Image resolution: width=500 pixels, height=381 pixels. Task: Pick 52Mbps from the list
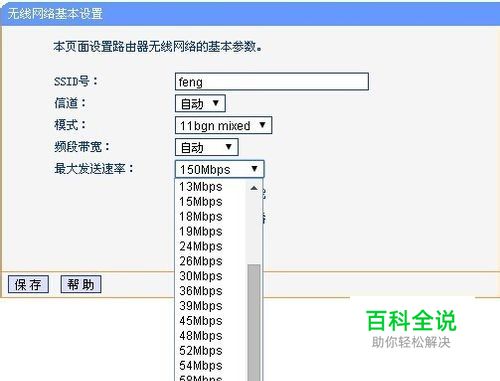[x=211, y=351]
